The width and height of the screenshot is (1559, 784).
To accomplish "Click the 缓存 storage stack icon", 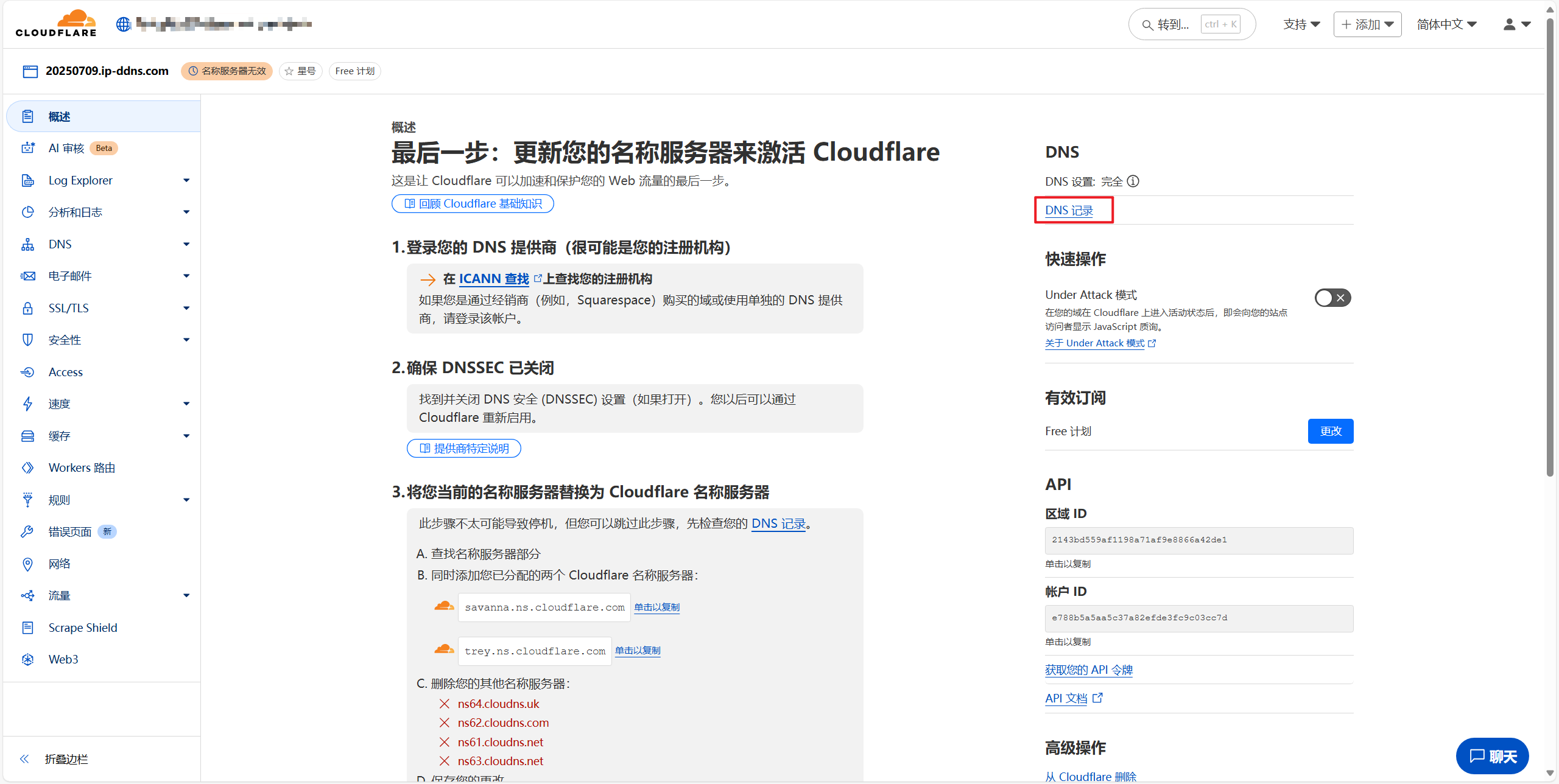I will 28,436.
